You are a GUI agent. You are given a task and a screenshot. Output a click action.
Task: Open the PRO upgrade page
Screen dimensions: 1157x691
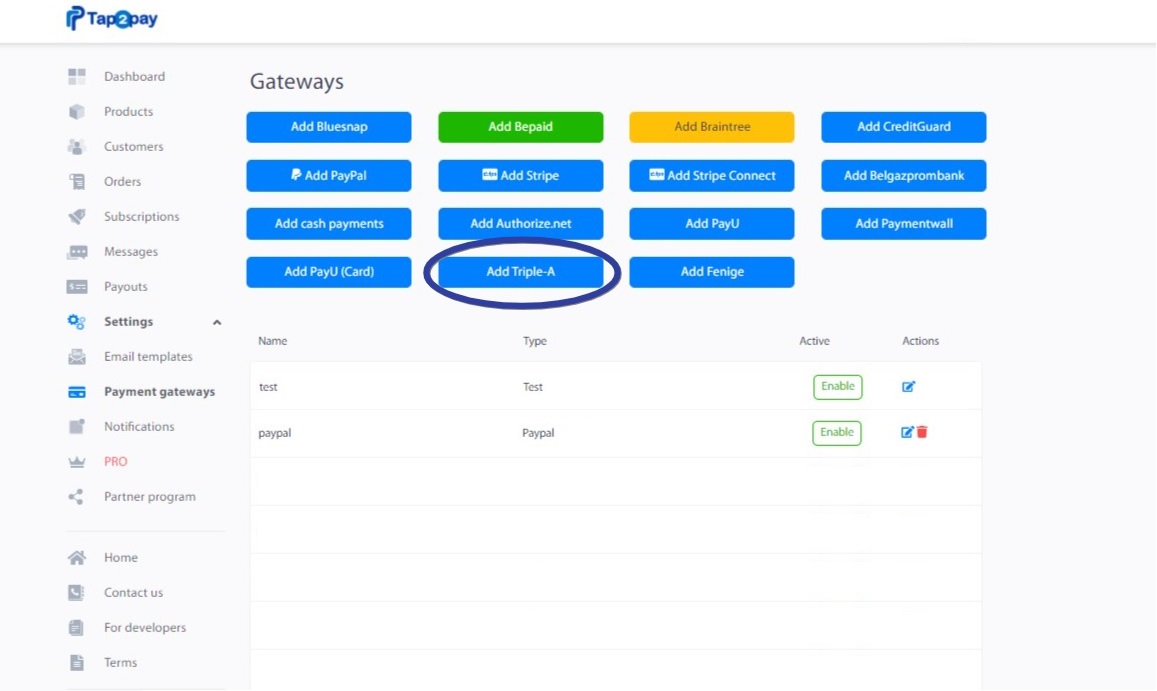116,461
